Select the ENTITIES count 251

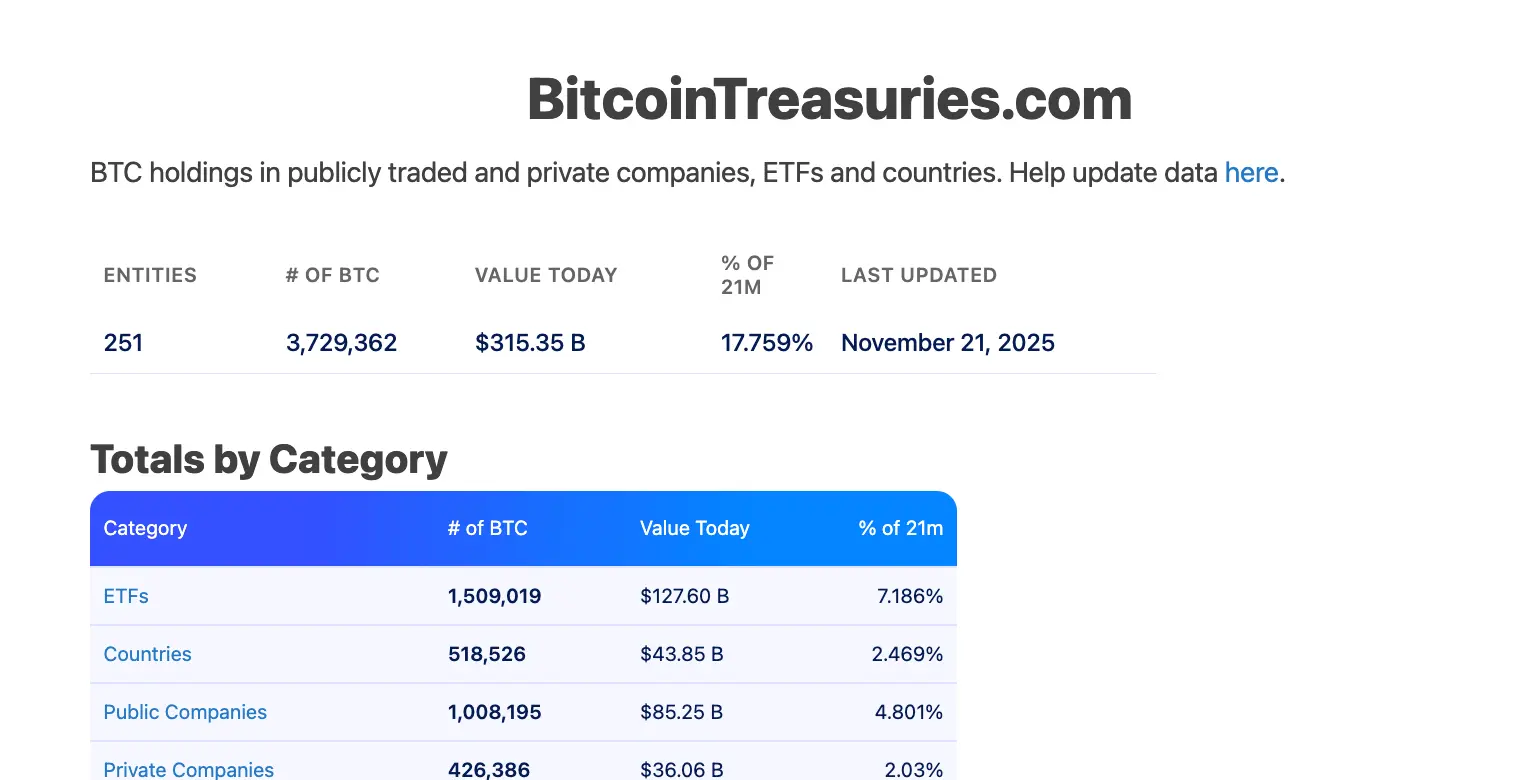(123, 343)
